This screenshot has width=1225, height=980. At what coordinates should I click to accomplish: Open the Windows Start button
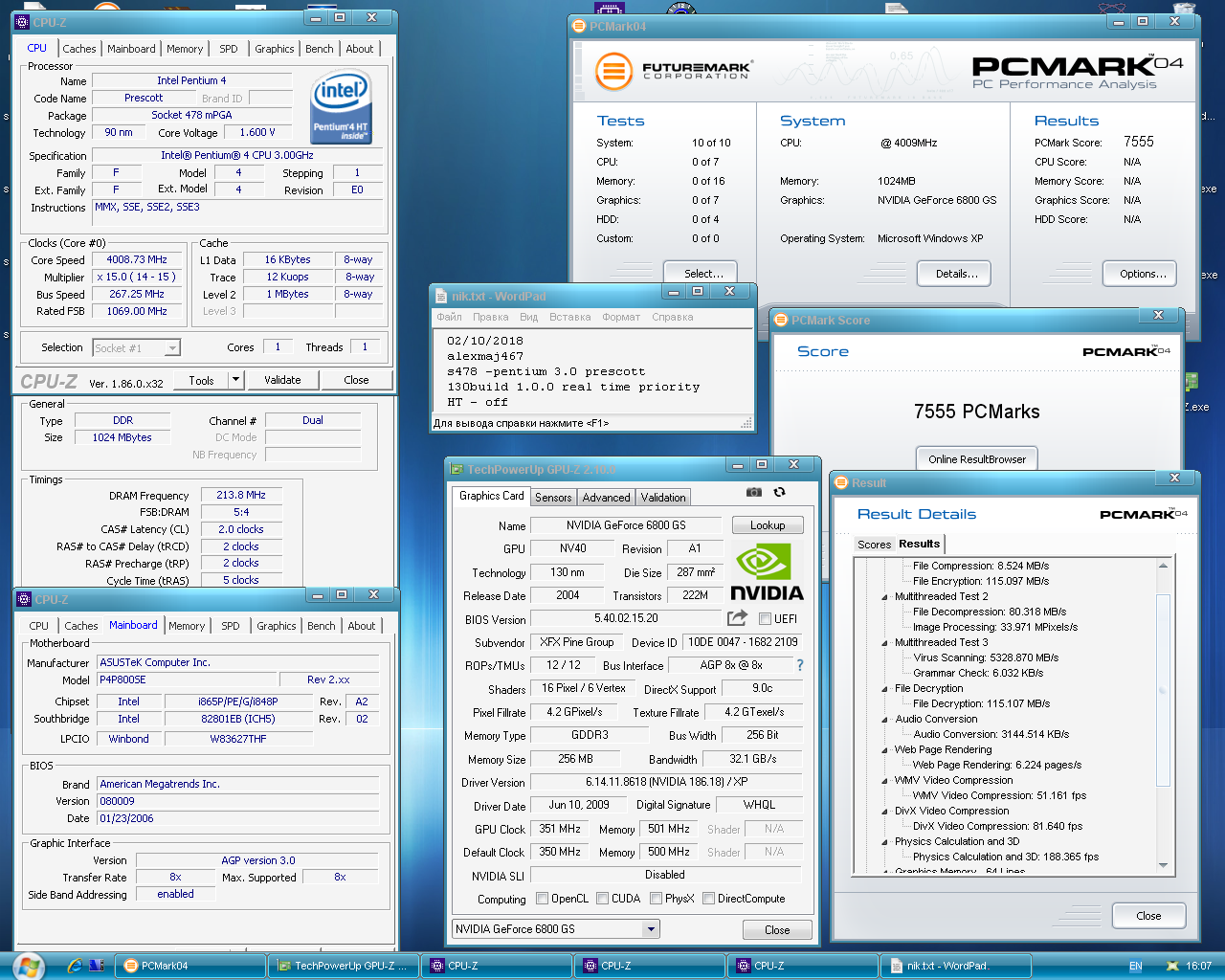pos(28,966)
